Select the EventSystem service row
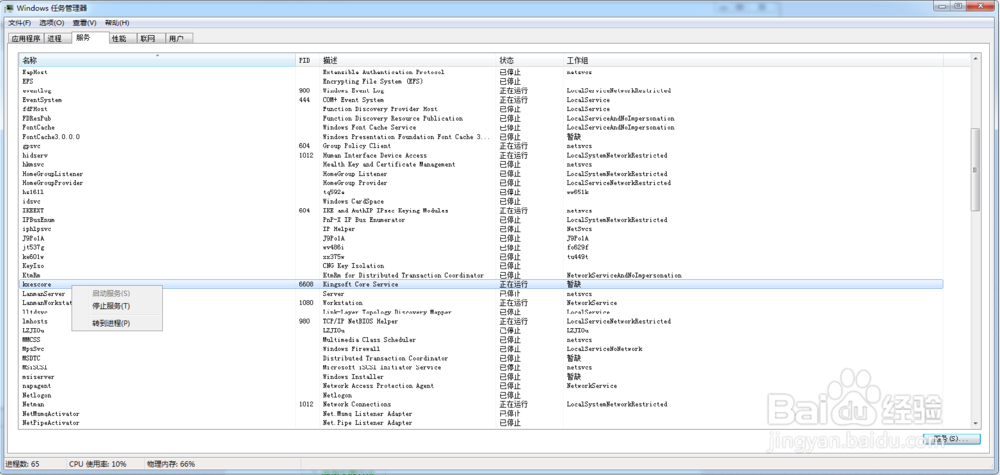 click(x=481, y=100)
